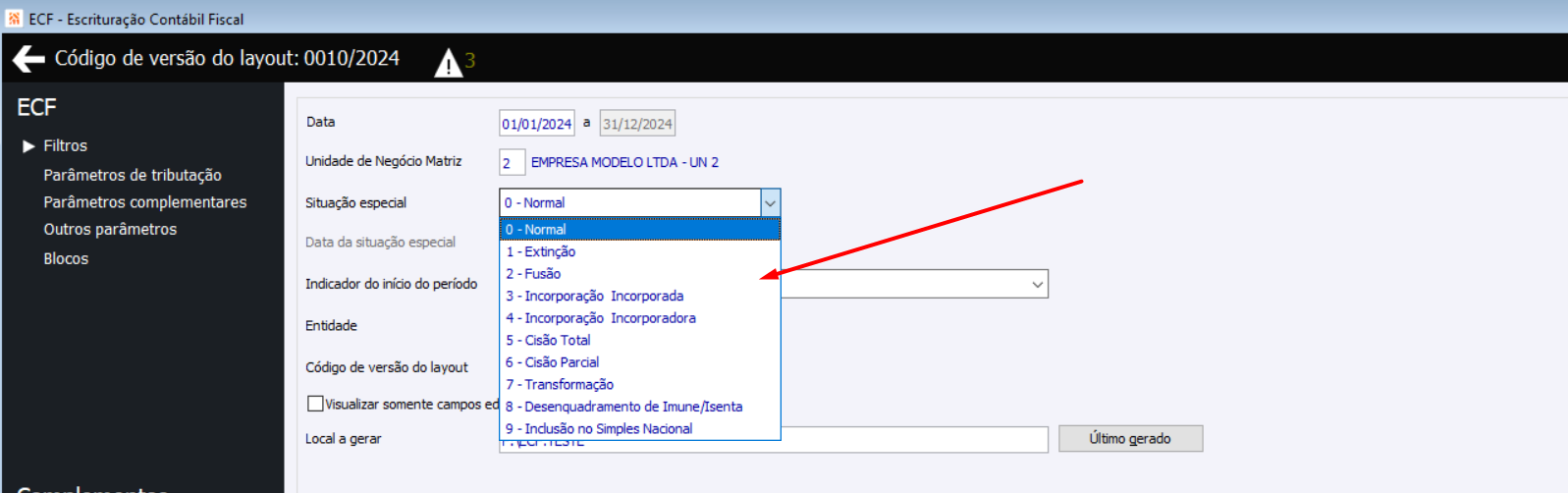
Task: Click the Situação especial selected value field
Action: [x=630, y=203]
